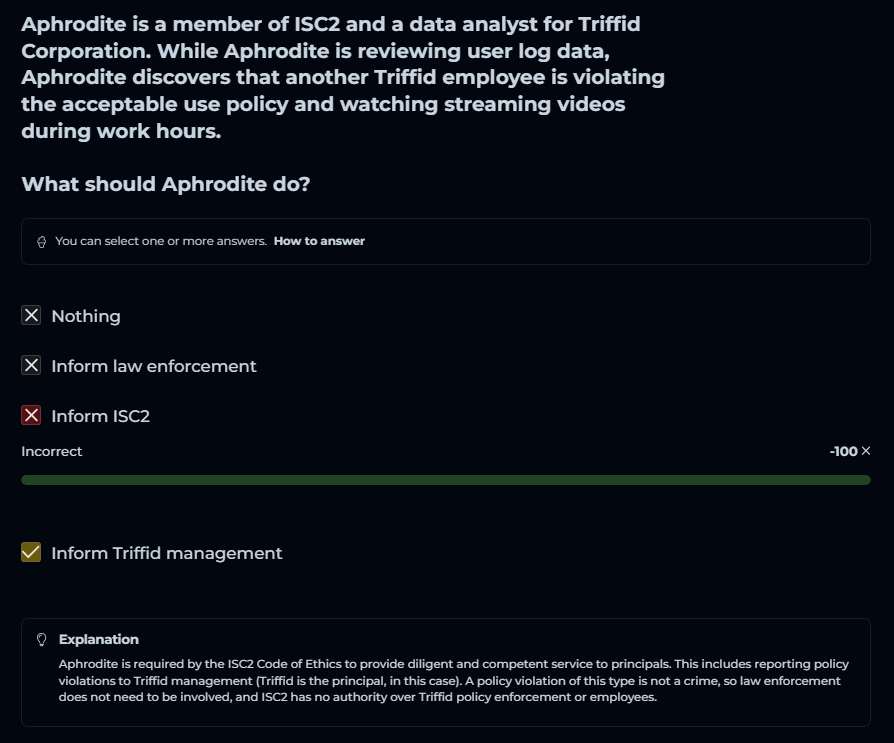Open the How to answer link
This screenshot has height=743, width=894.
tap(319, 241)
